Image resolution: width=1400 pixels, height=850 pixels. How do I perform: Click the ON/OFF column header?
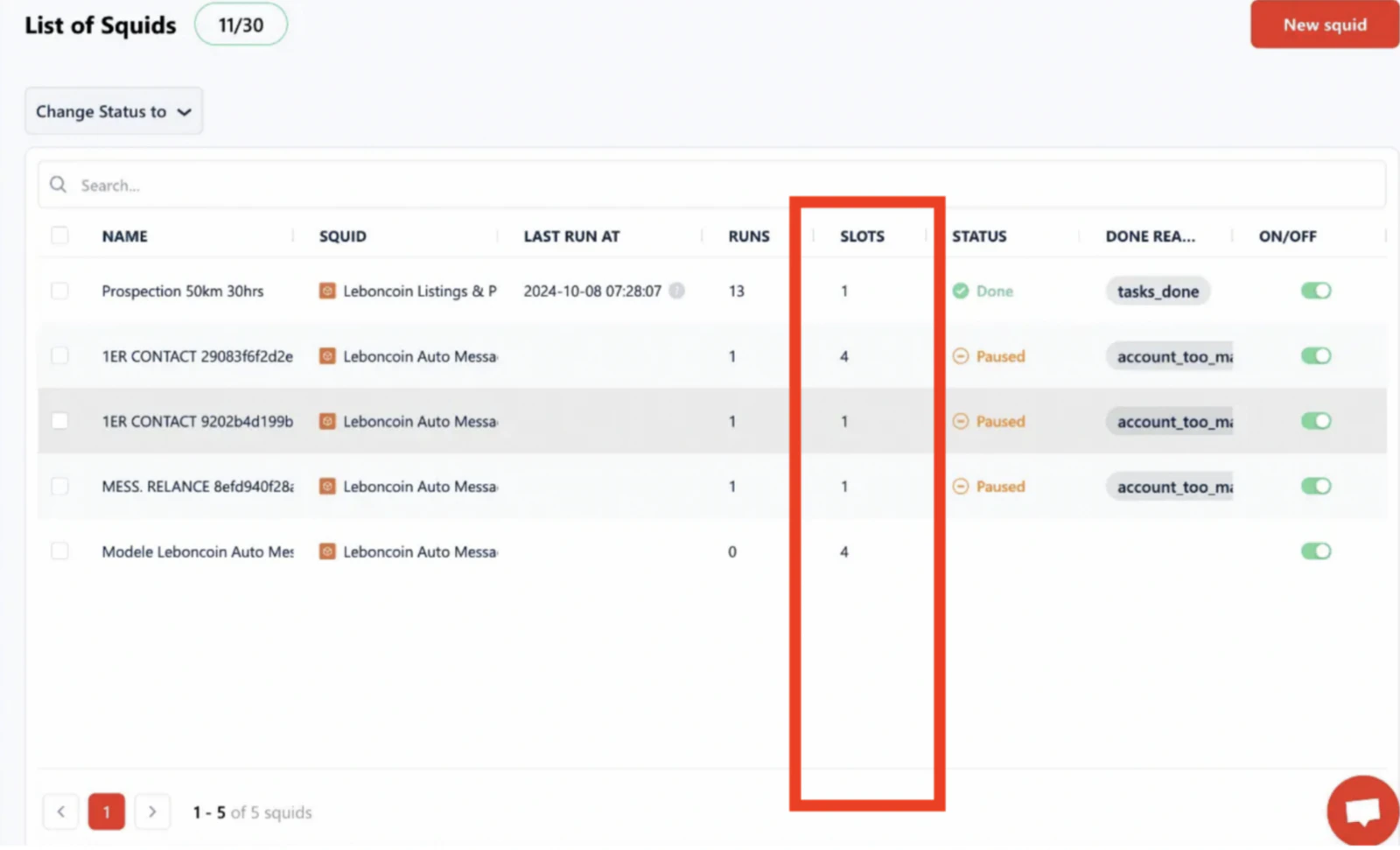pyautogui.click(x=1287, y=236)
